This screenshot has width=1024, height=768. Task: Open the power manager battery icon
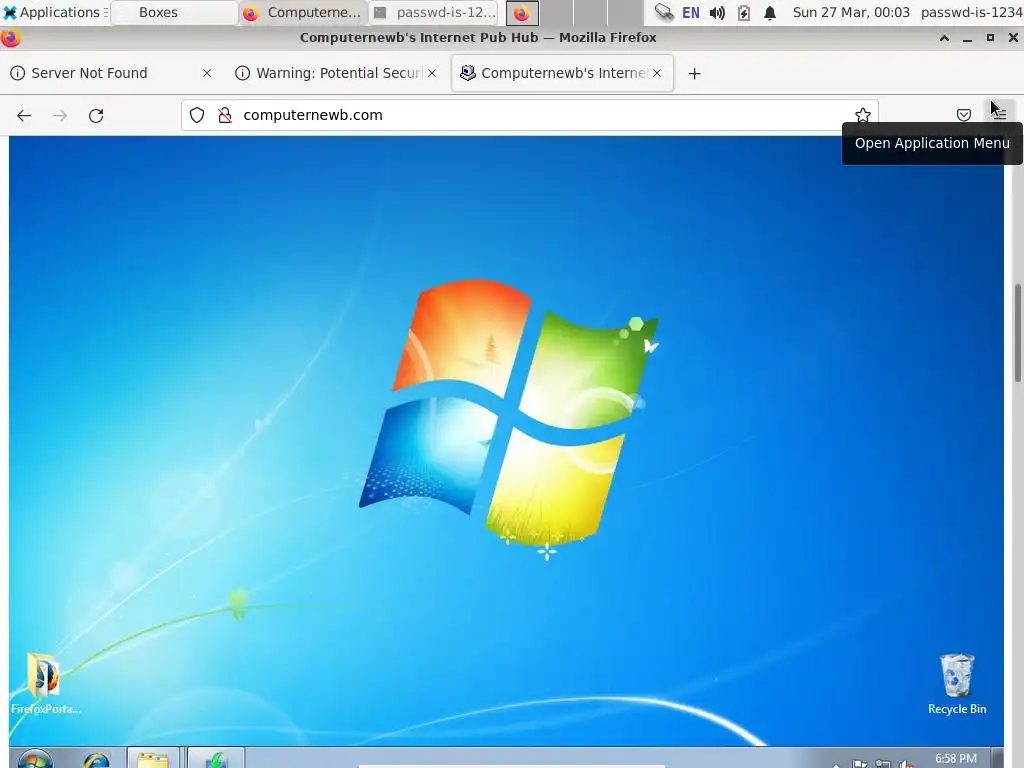[744, 12]
